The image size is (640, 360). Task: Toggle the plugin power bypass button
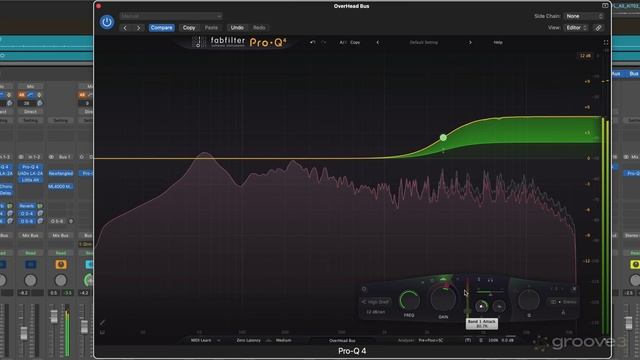[107, 22]
